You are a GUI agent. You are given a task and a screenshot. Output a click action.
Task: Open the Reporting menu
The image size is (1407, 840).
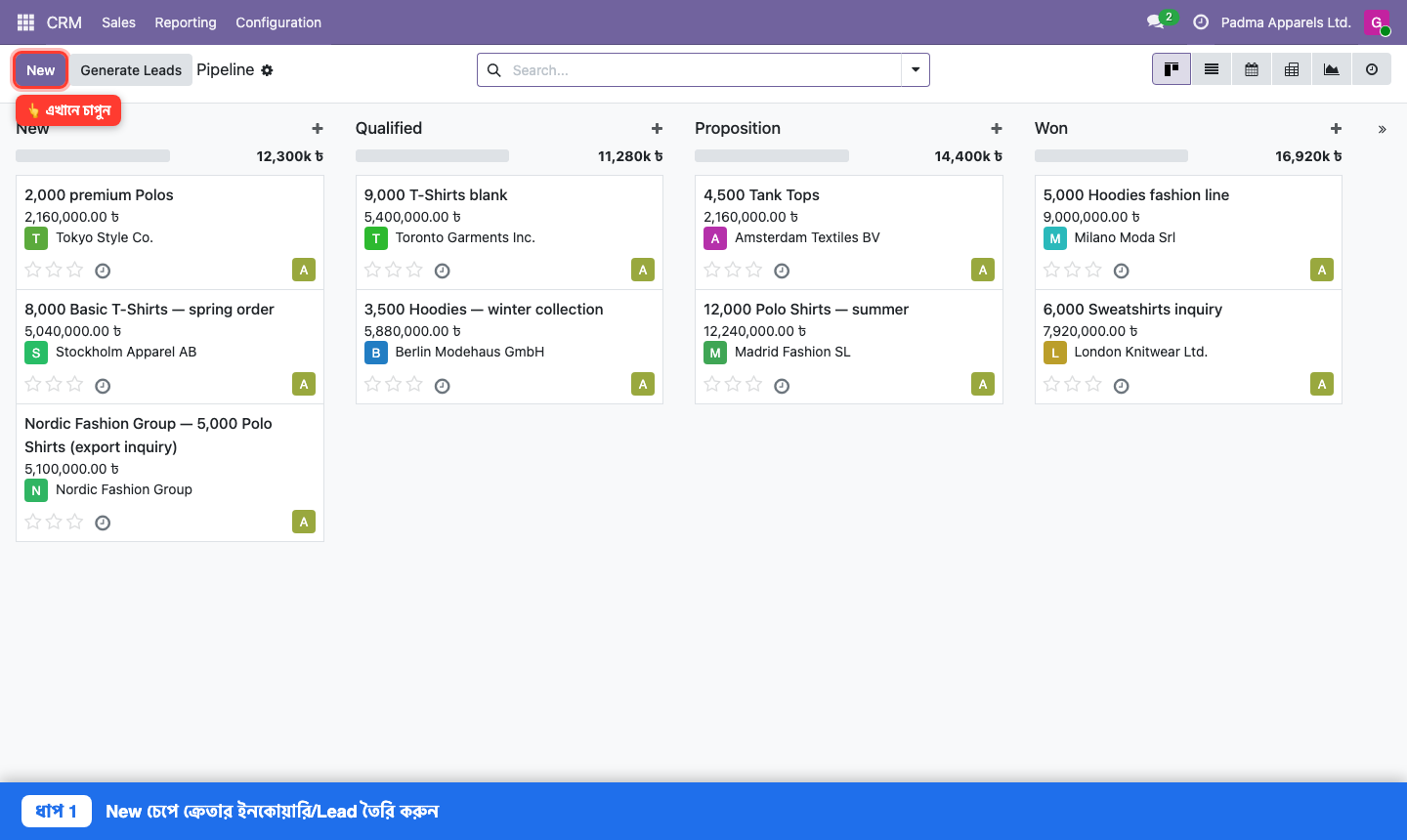(186, 21)
